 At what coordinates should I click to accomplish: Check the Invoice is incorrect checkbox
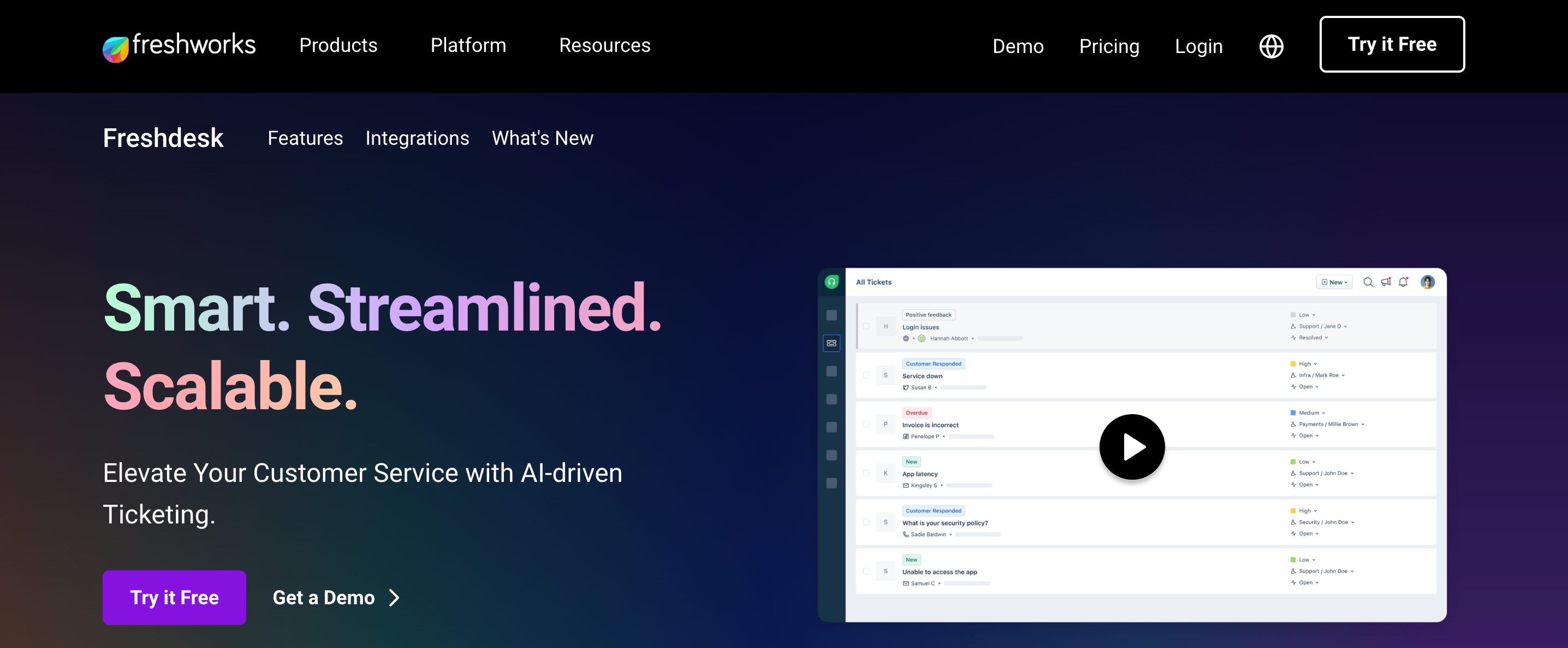[866, 425]
